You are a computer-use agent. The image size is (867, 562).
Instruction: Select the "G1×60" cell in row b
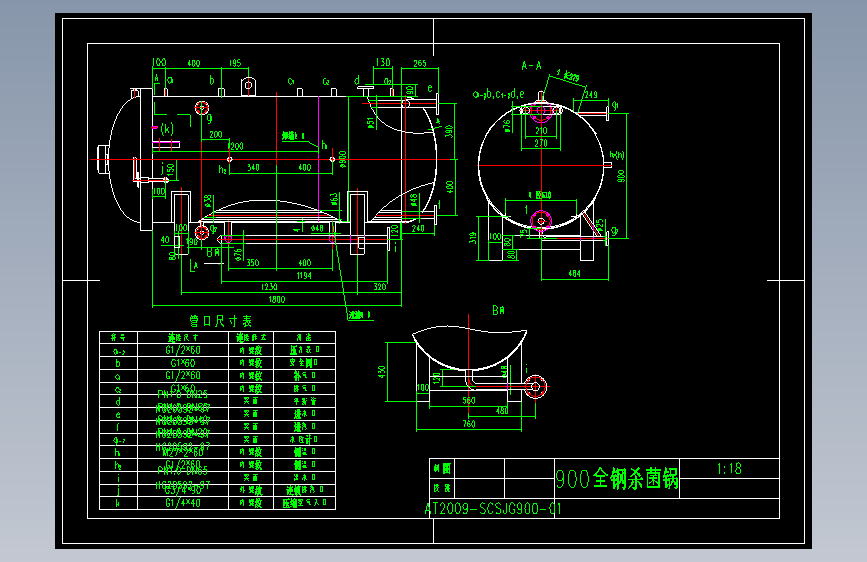pos(183,363)
